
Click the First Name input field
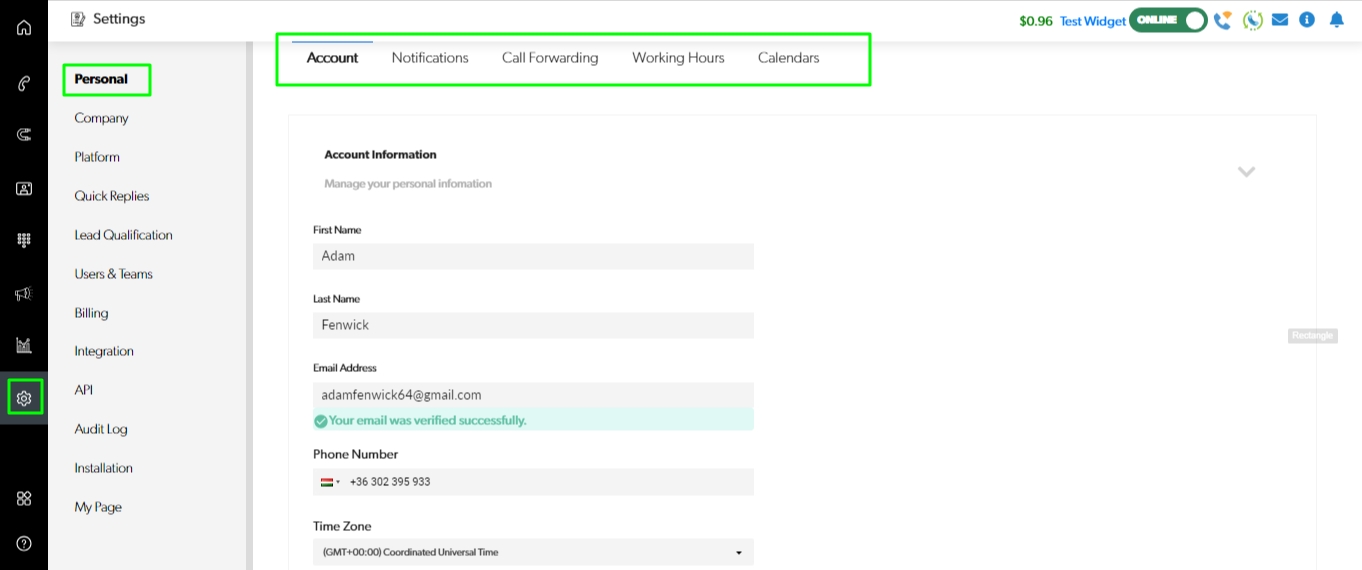[x=533, y=256]
